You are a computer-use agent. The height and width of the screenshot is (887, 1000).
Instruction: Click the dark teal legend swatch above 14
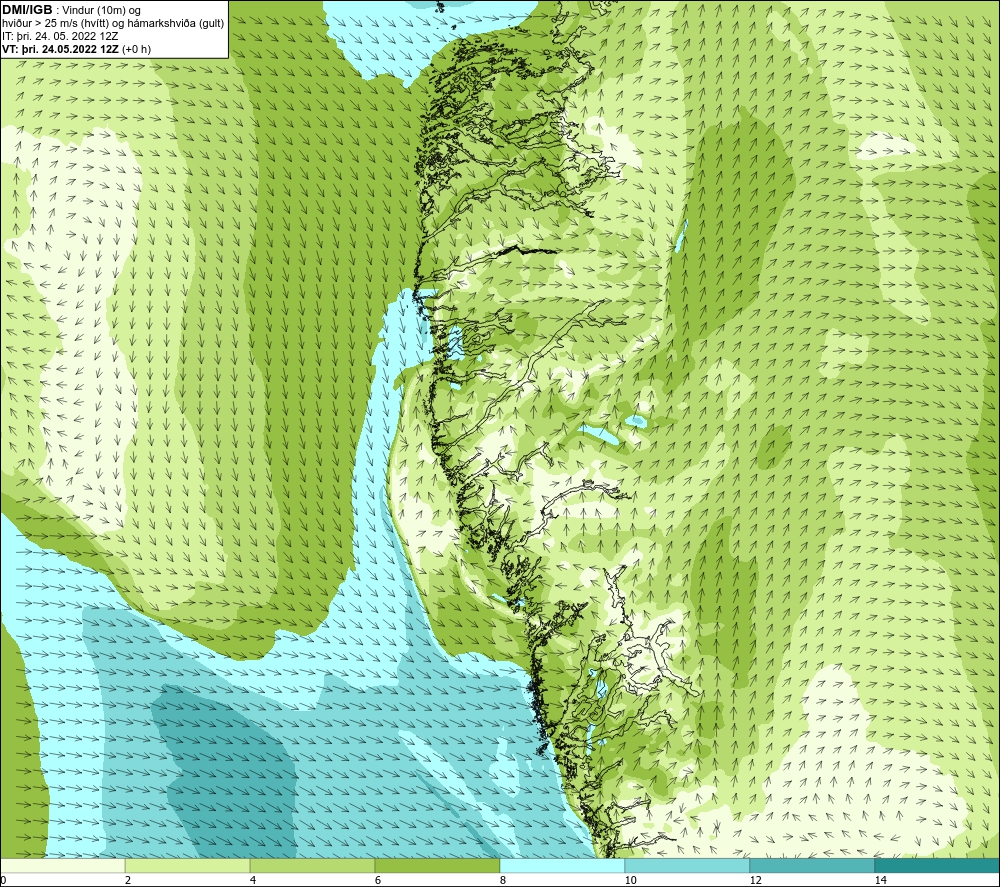(x=938, y=865)
